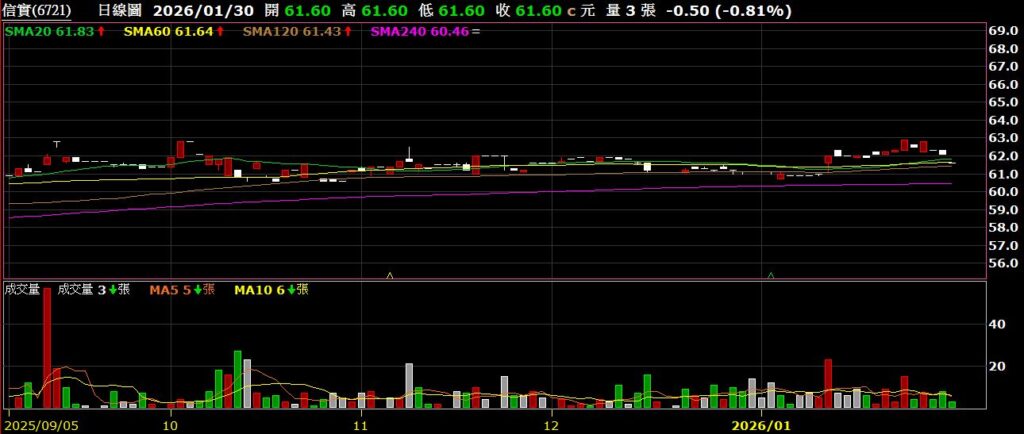This screenshot has height=434, width=1024.
Task: Click the red up arrow beside SMA60 value
Action: point(220,32)
